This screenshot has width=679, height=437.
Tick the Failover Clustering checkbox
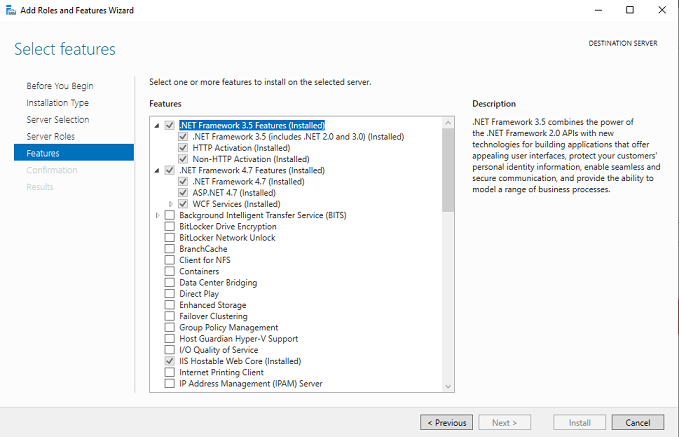(x=169, y=316)
